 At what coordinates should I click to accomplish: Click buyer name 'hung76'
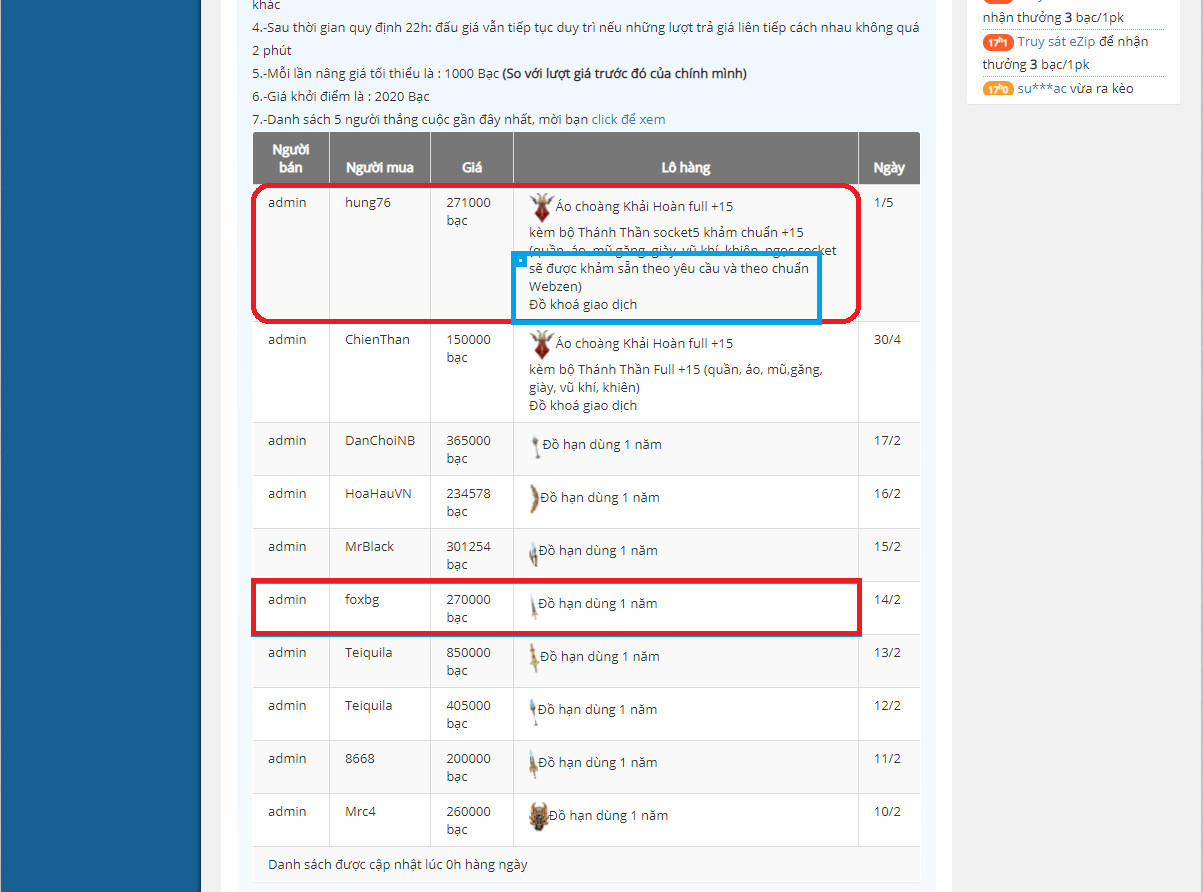point(366,203)
